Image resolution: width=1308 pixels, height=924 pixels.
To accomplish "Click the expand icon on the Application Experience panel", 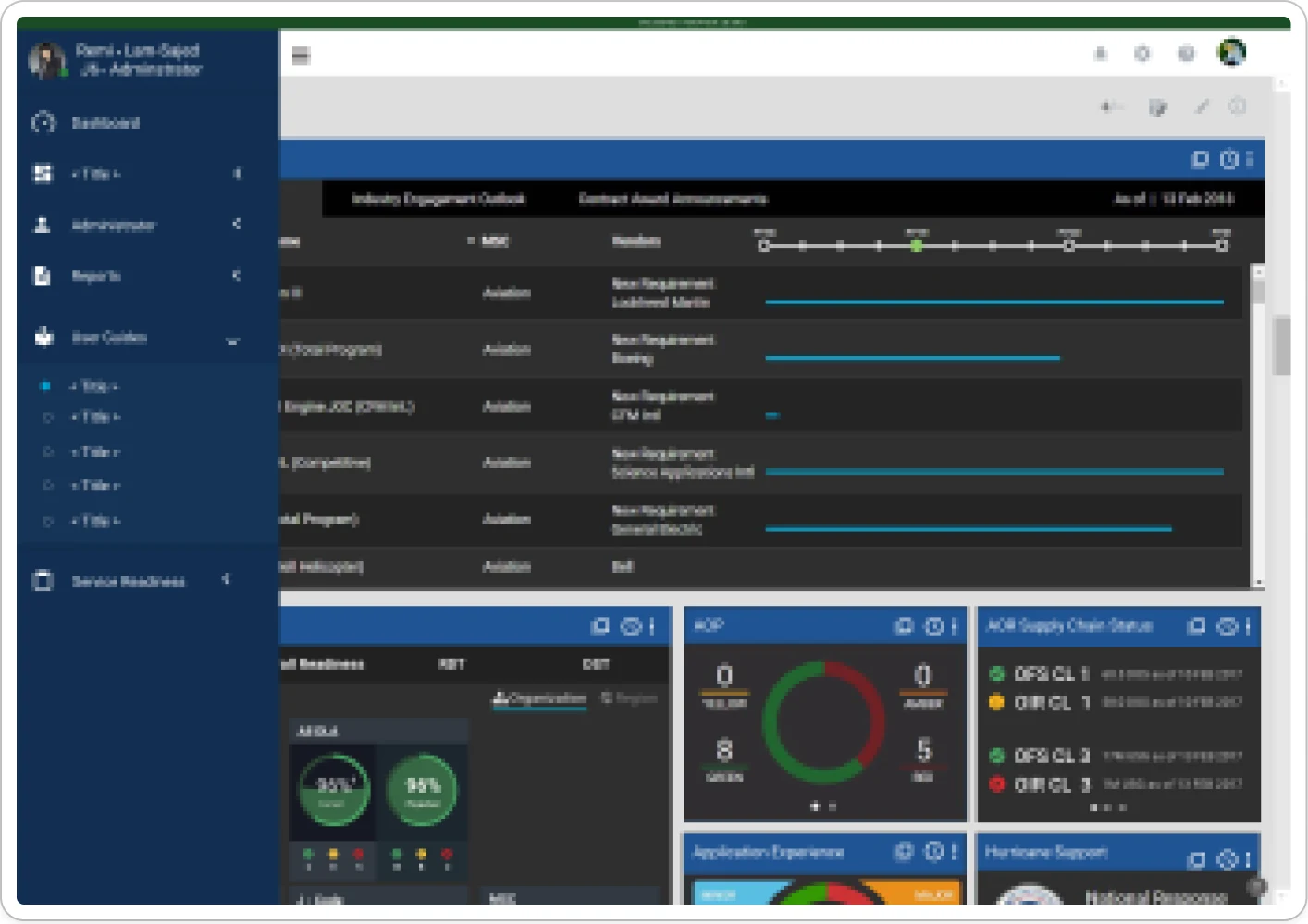I will pyautogui.click(x=904, y=851).
